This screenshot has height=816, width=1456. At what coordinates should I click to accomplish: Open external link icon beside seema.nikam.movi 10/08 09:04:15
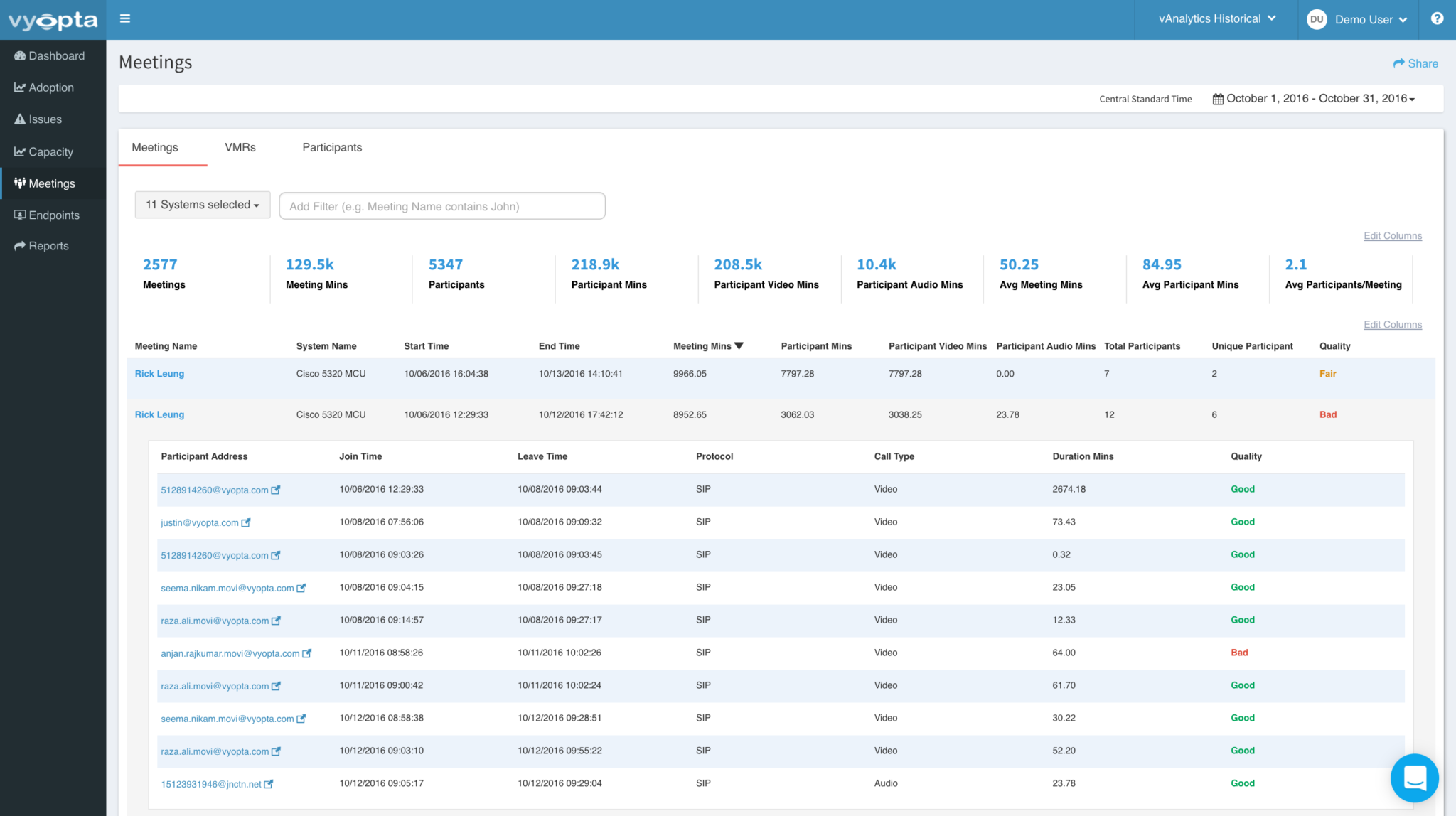[x=301, y=588]
